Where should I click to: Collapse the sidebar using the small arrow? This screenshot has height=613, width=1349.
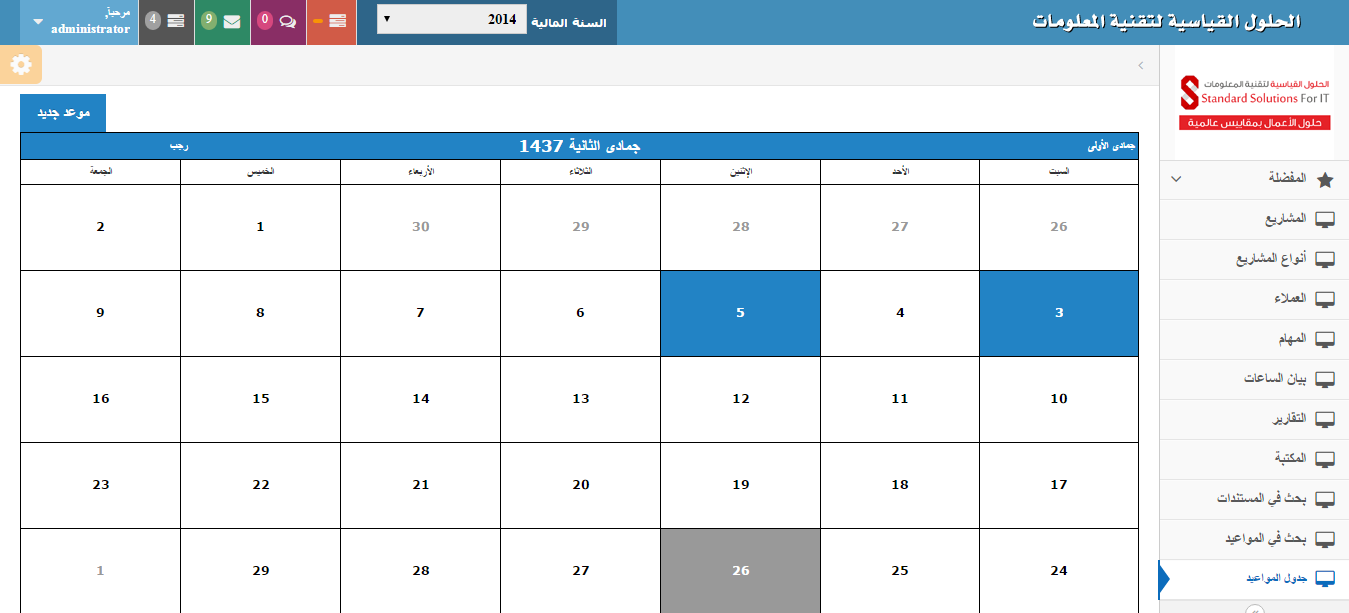click(x=1141, y=65)
